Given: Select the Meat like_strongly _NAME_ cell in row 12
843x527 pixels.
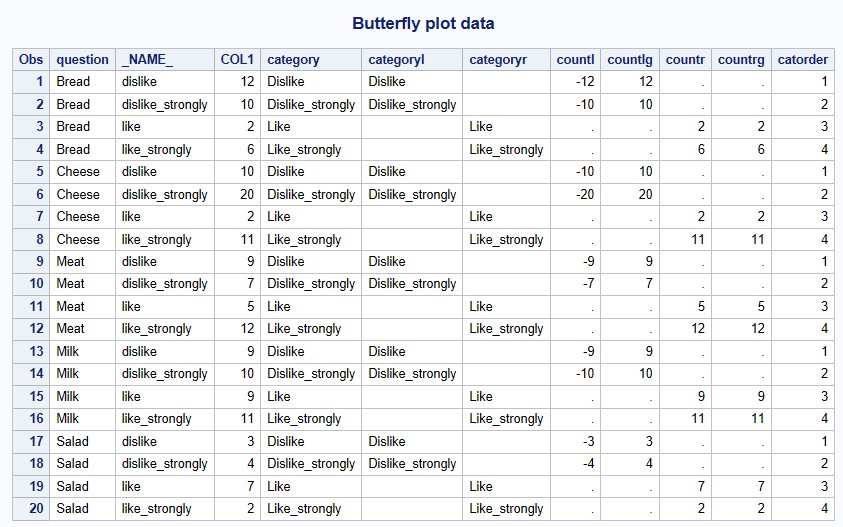Looking at the screenshot, I should pos(165,329).
